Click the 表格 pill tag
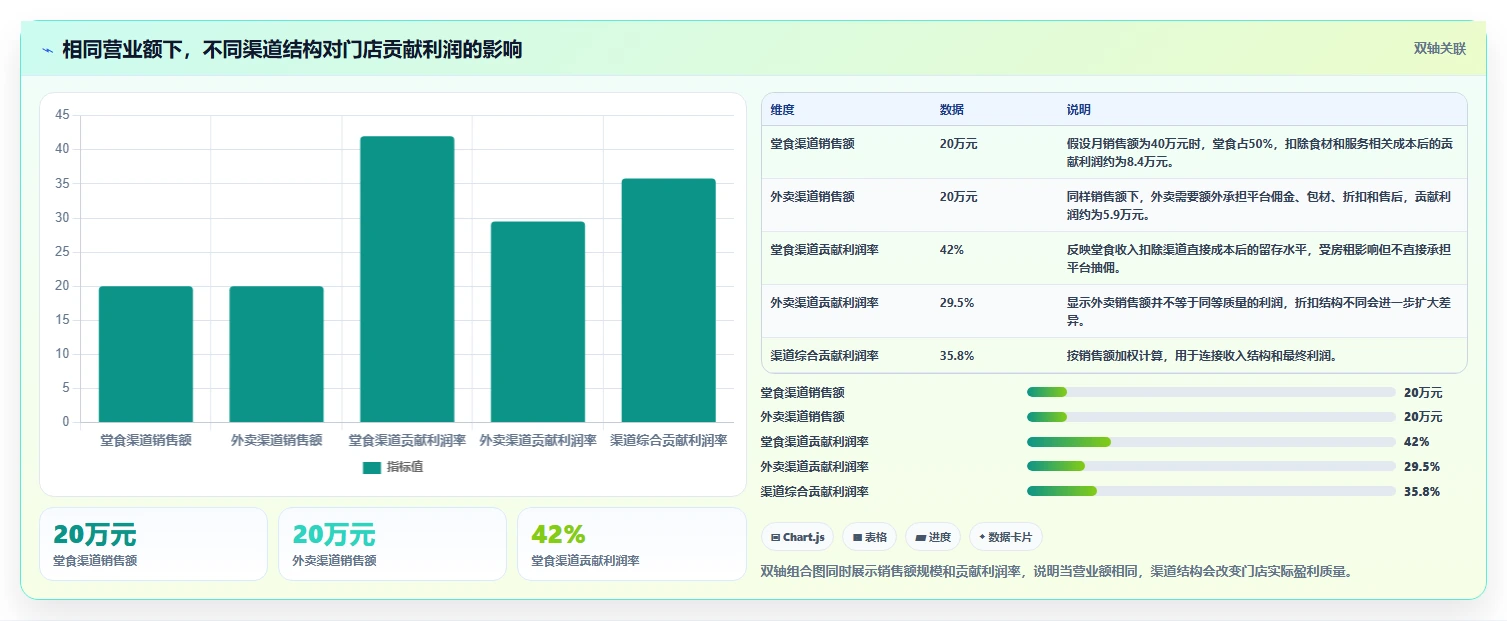1507x621 pixels. pyautogui.click(x=870, y=537)
